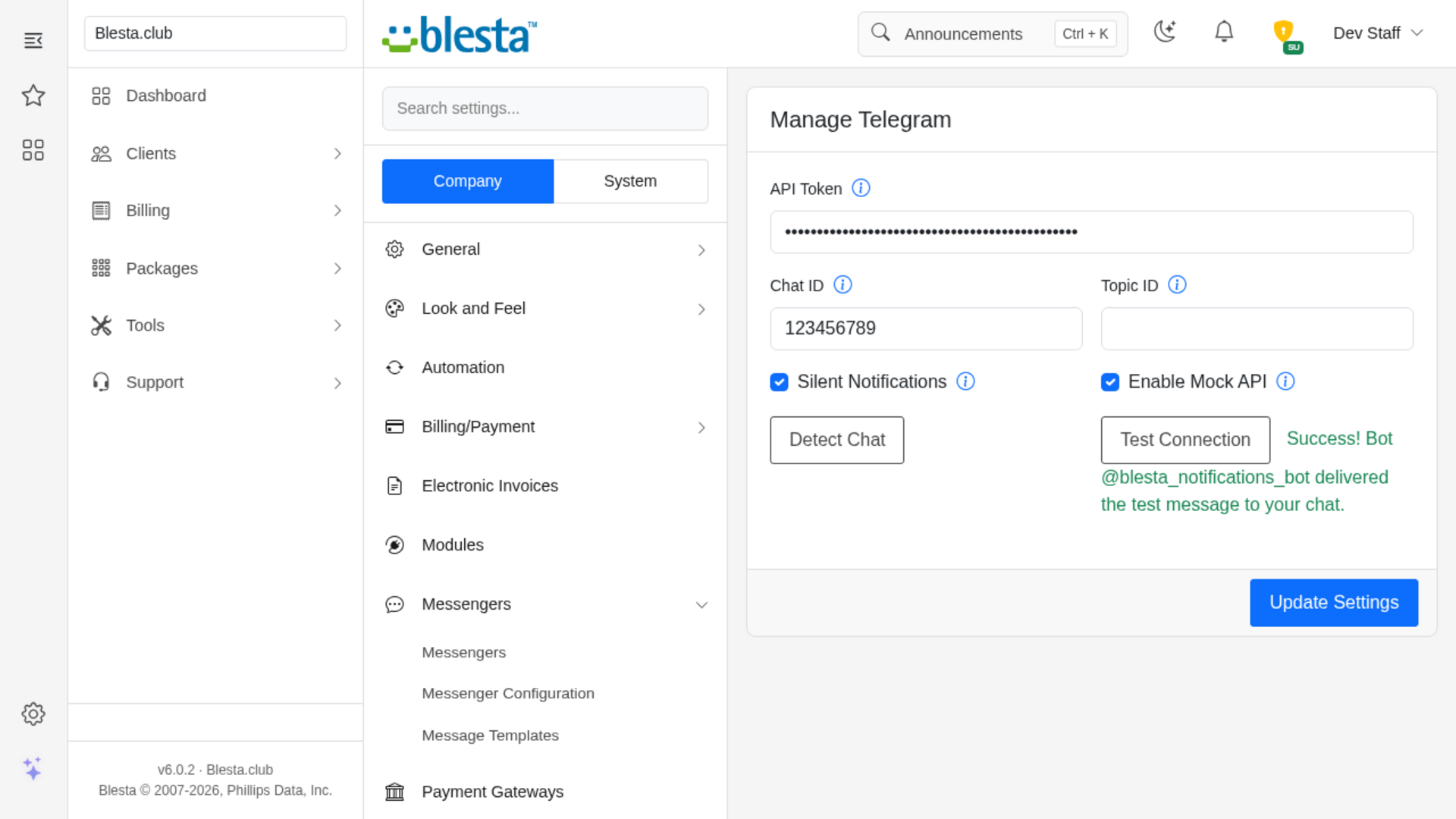Click the API Token field
Screen dimensions: 1456x819
coord(1091,232)
